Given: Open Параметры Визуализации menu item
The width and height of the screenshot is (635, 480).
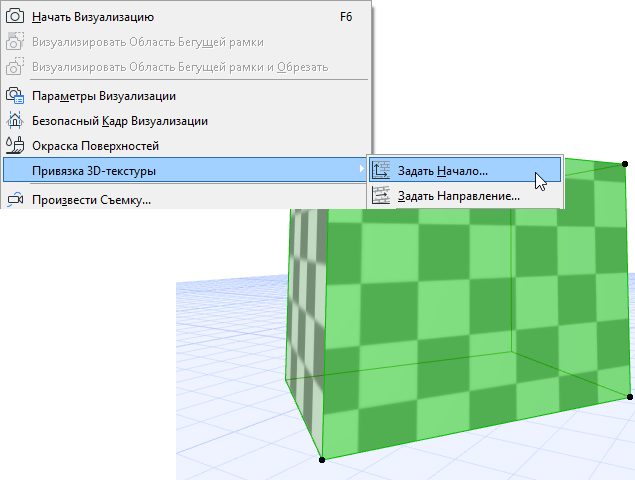Looking at the screenshot, I should click(x=185, y=96).
